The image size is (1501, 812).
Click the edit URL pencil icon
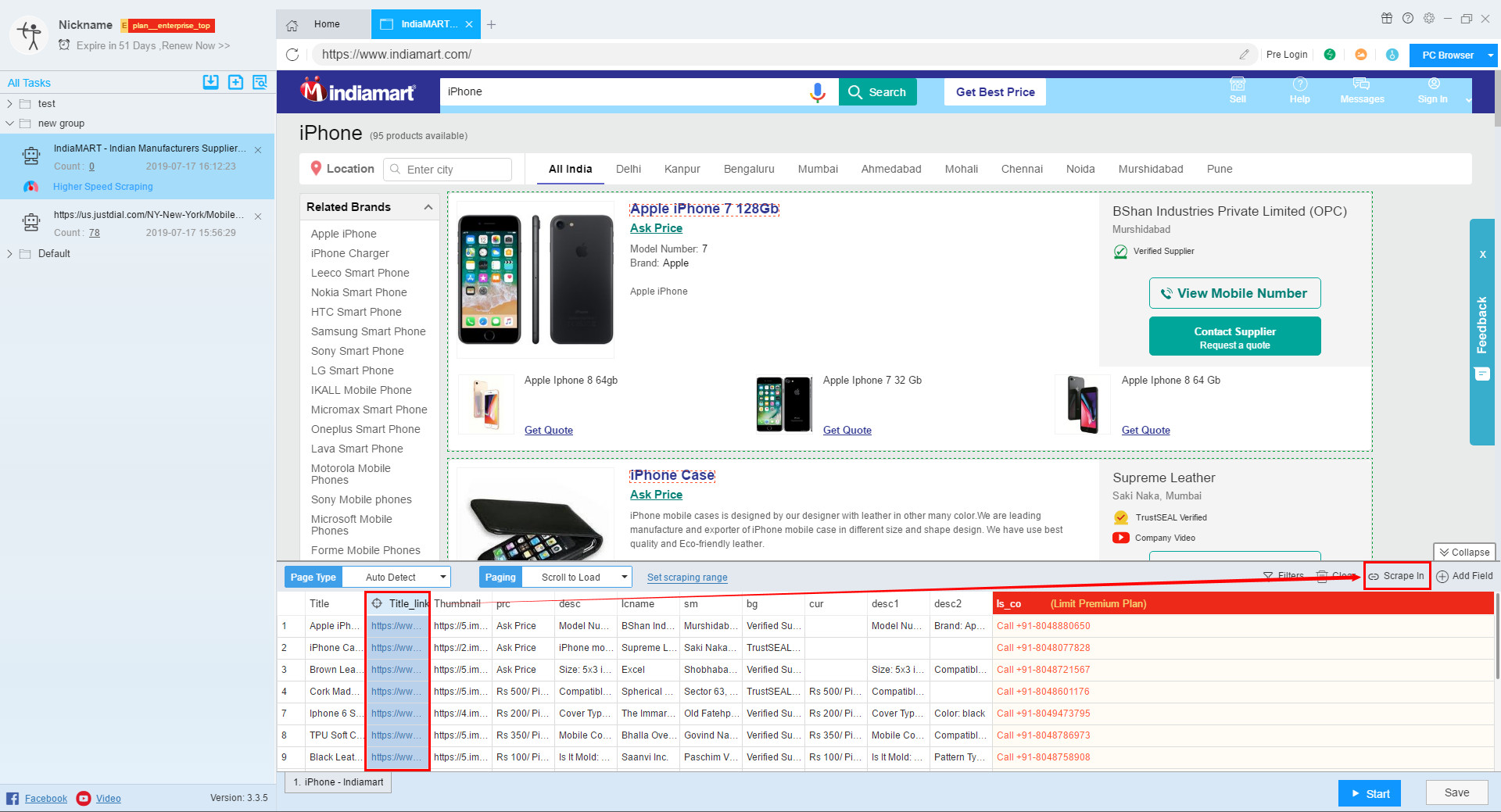click(x=1244, y=55)
